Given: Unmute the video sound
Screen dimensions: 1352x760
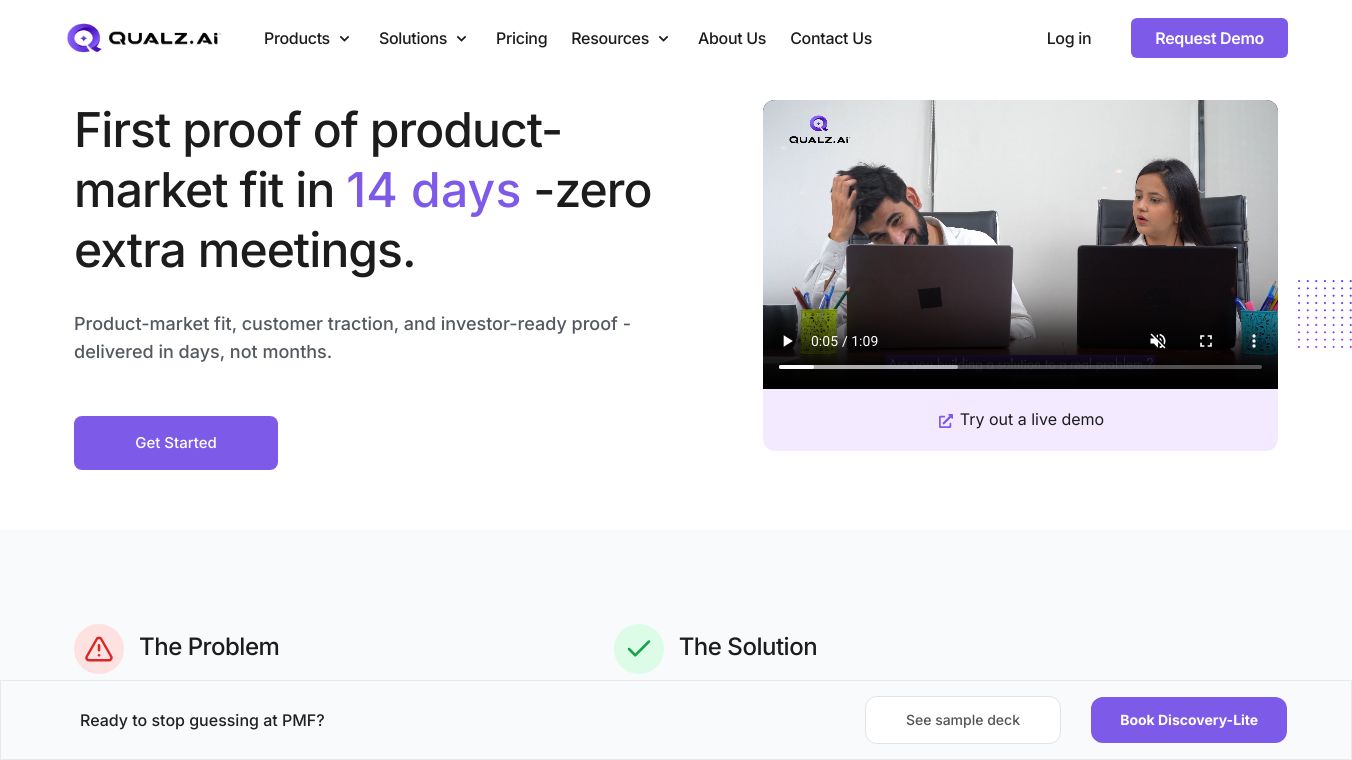Looking at the screenshot, I should (1158, 341).
